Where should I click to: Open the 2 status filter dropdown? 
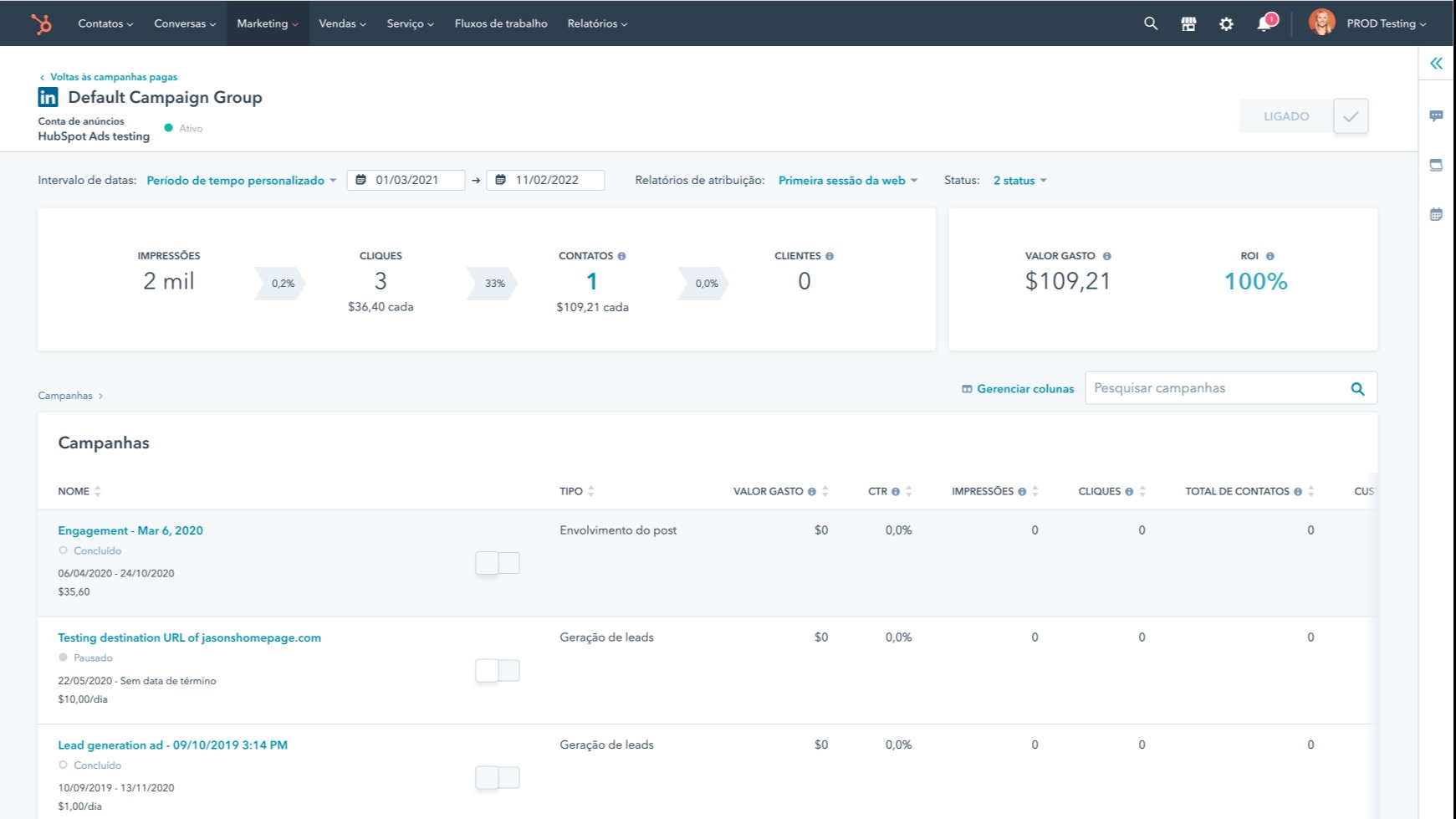pos(1019,181)
